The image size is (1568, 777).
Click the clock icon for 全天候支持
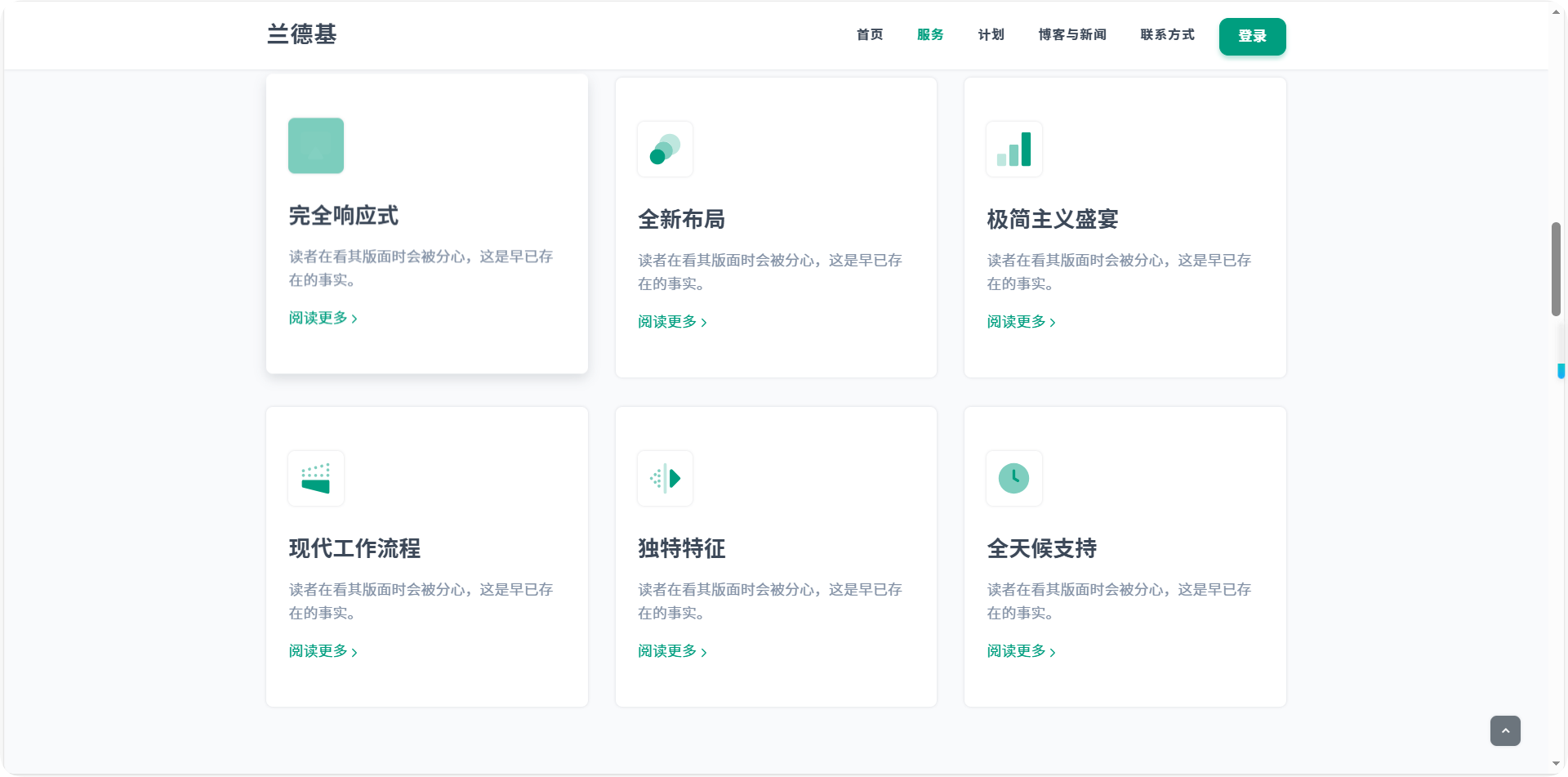point(1014,478)
